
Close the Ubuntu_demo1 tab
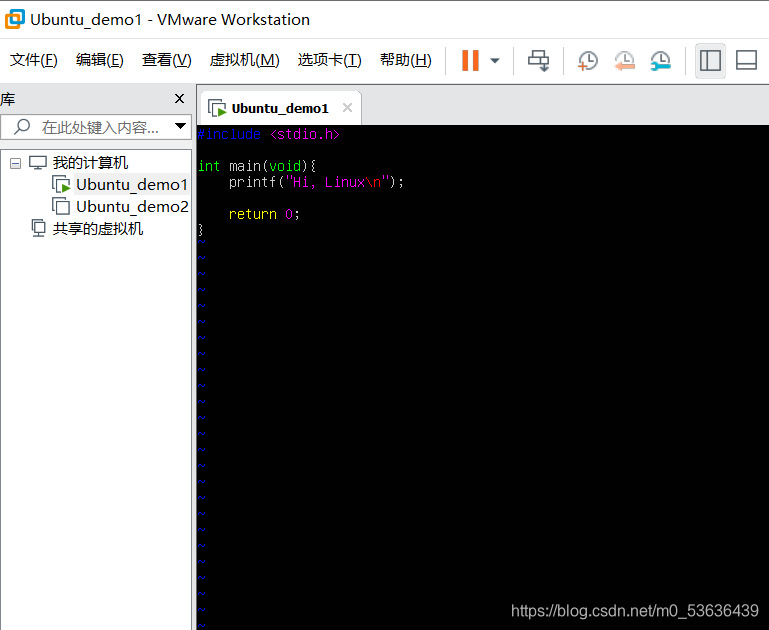pyautogui.click(x=347, y=108)
